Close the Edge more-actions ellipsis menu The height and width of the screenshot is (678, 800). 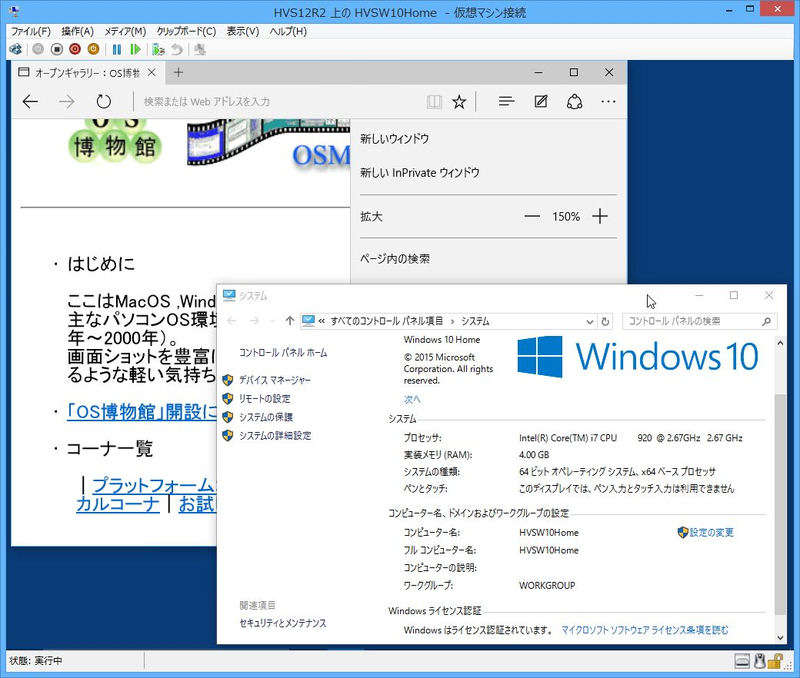point(608,102)
